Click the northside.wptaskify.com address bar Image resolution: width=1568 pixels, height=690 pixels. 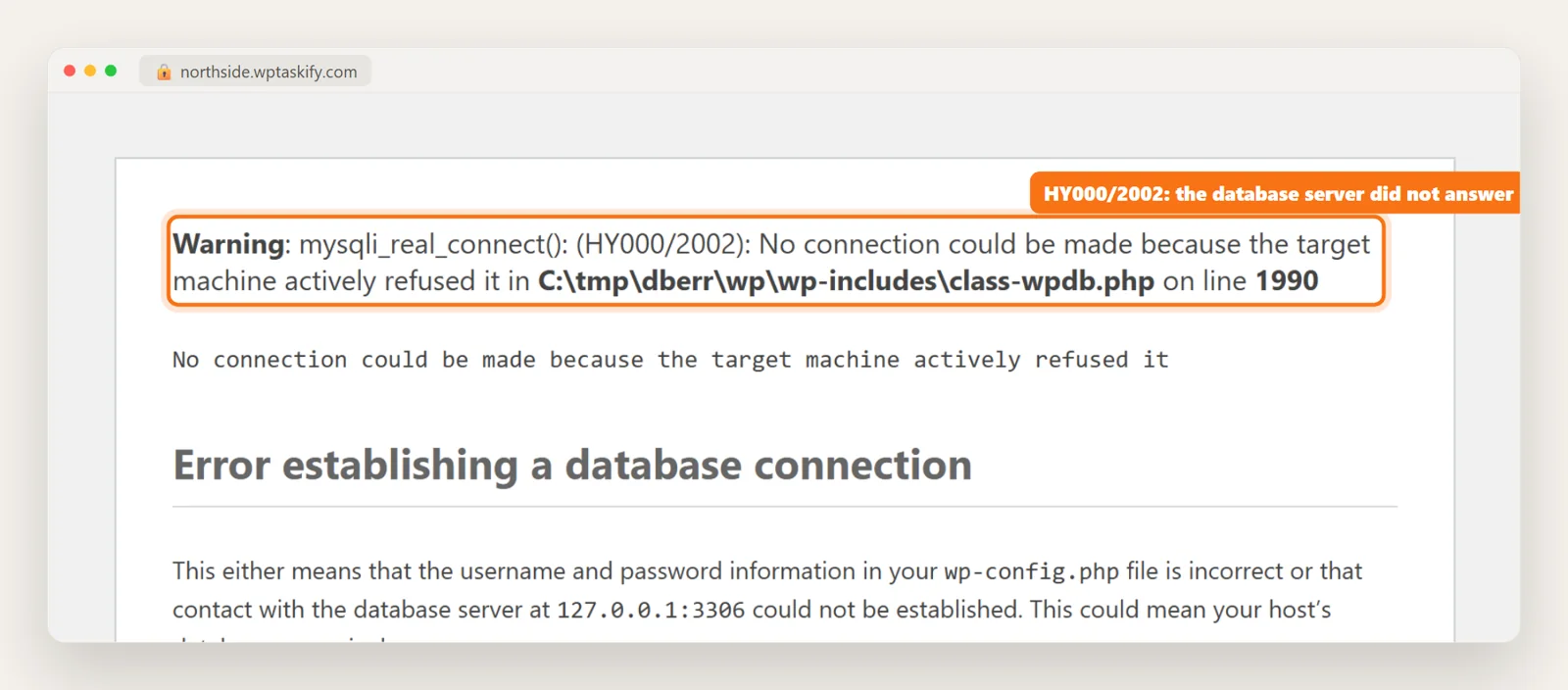coord(255,72)
